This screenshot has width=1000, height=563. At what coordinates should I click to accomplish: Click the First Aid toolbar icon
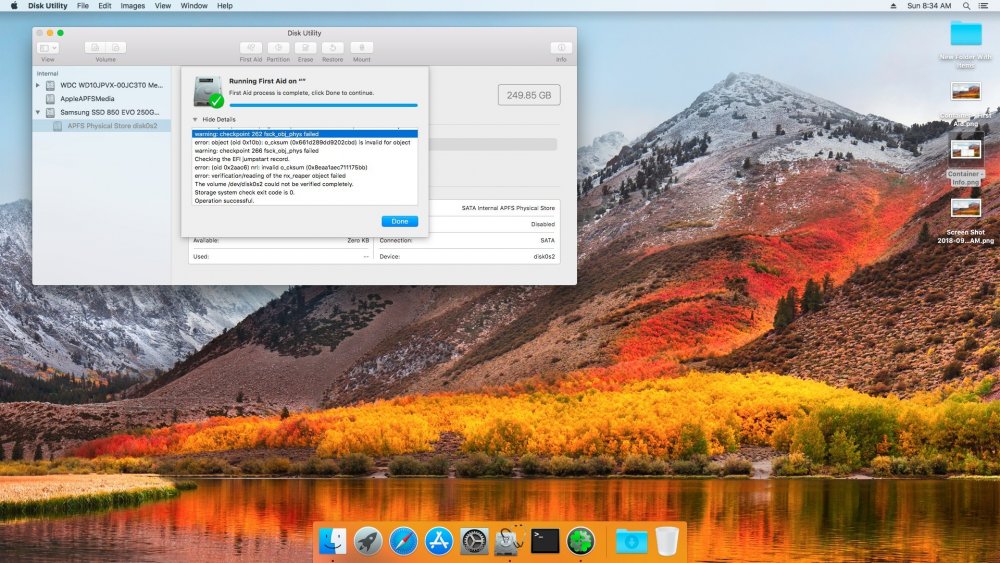[251, 48]
